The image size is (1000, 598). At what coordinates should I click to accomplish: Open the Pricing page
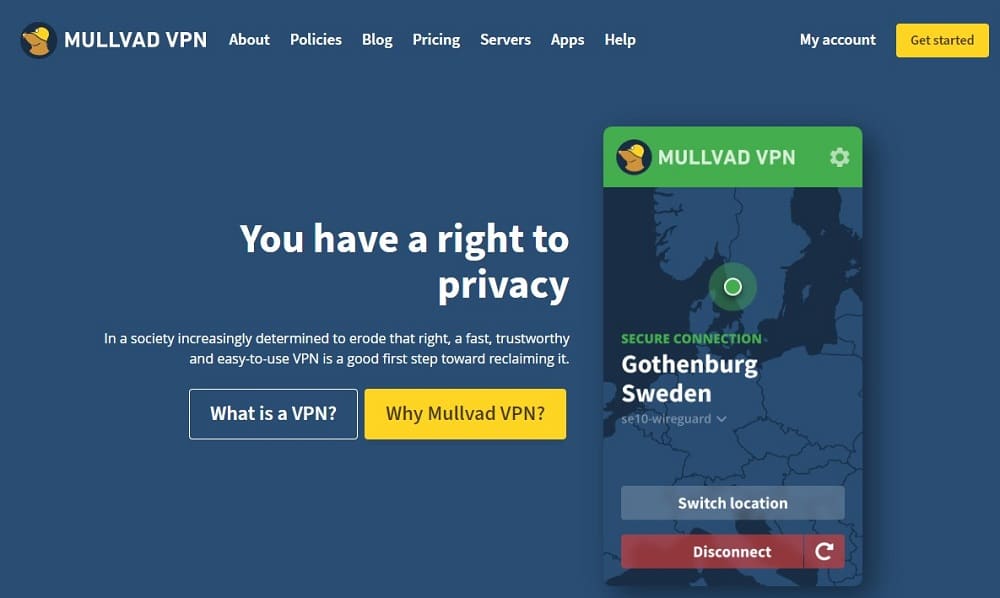[x=436, y=40]
